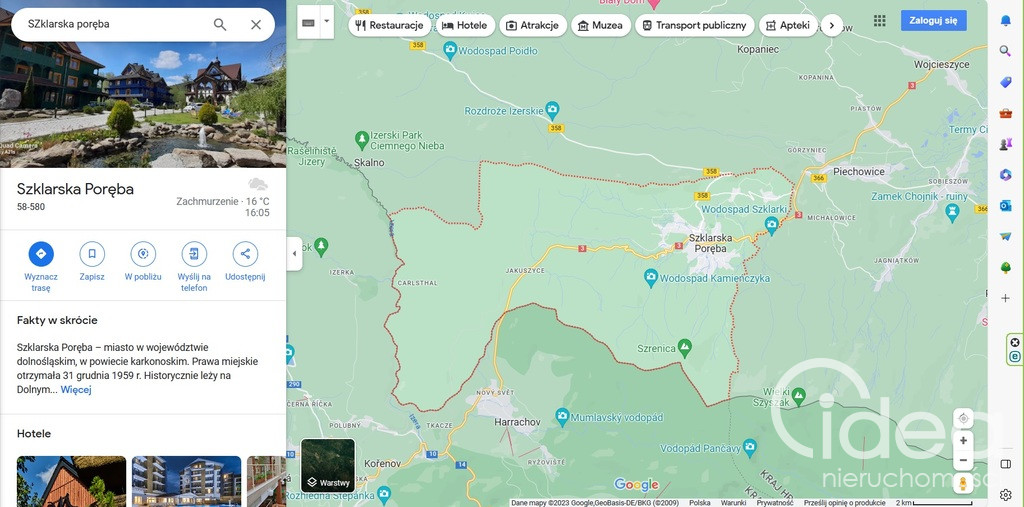Viewport: 1024px width, 507px height.
Task: Click the Polska link in the map footer
Action: (699, 503)
